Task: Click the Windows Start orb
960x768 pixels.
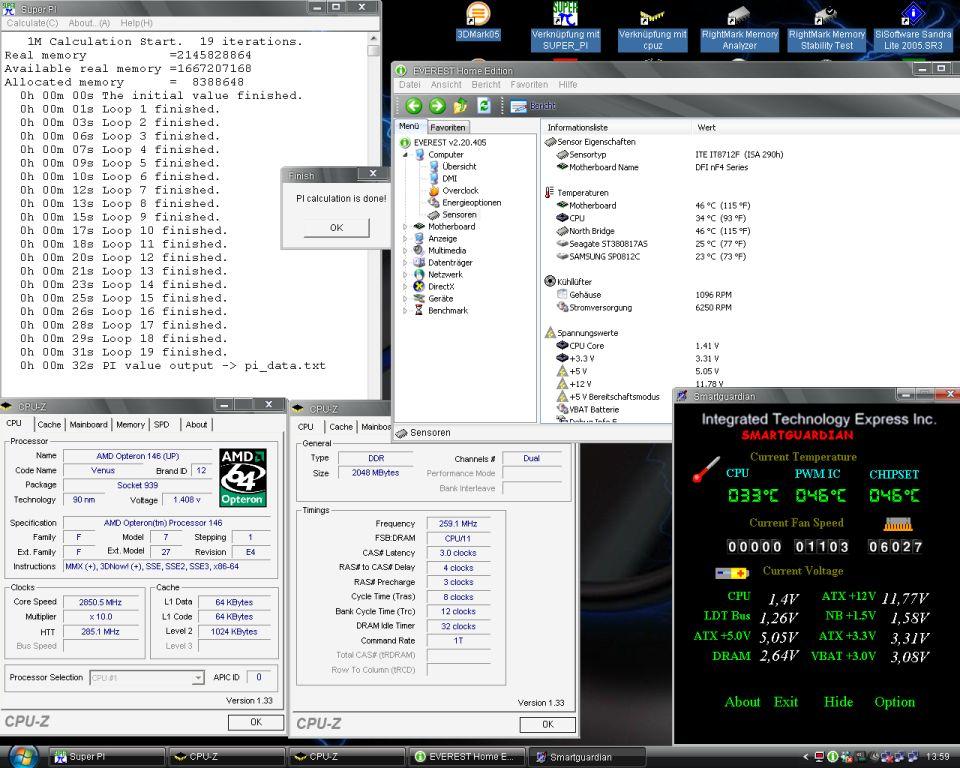Action: pyautogui.click(x=23, y=755)
